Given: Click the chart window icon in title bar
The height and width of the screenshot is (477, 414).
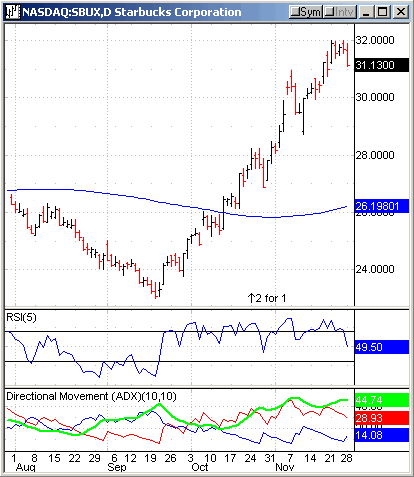Looking at the screenshot, I should (13, 12).
